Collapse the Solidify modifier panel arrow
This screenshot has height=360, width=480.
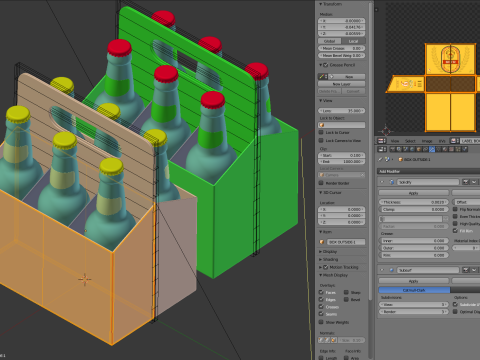point(382,182)
